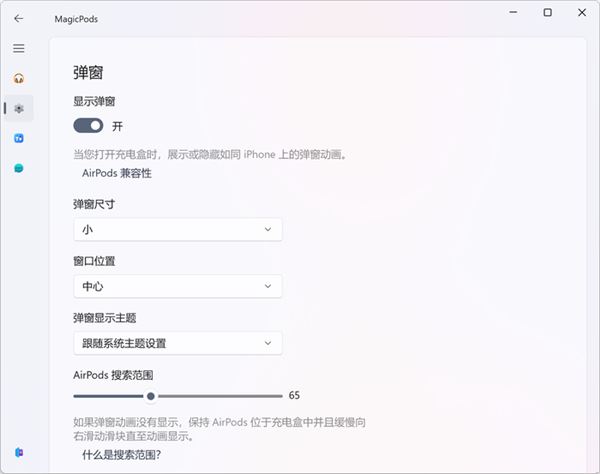Click the AirPods 搜索范围 slider thumb
Viewport: 600px width, 474px height.
click(151, 396)
